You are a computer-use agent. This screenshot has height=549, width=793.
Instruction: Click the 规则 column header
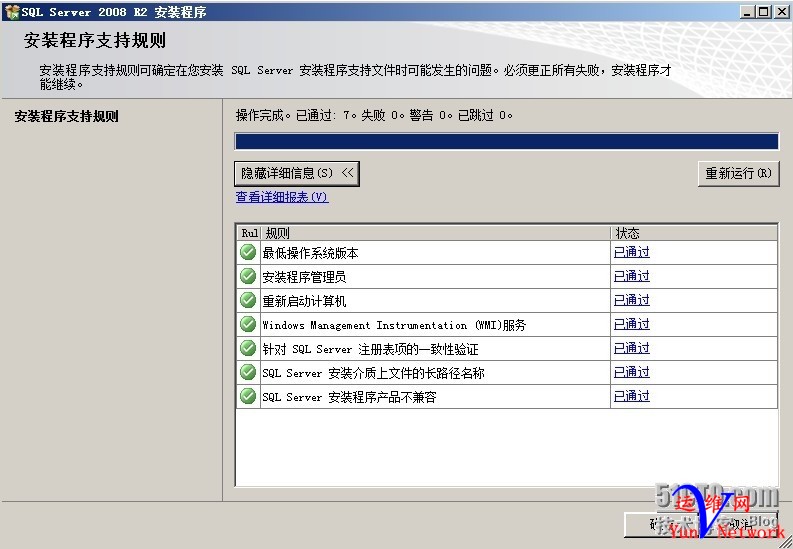[x=435, y=233]
